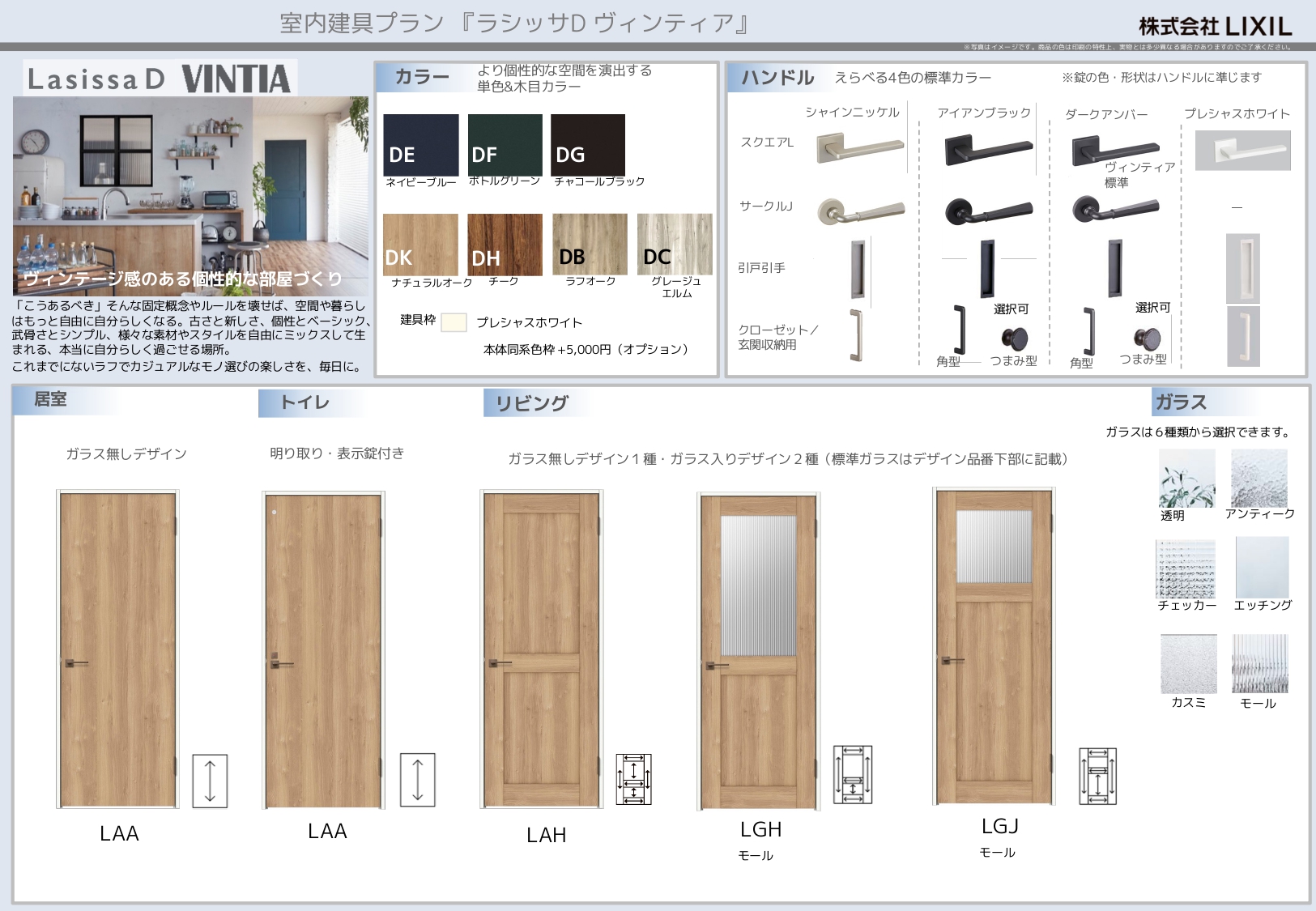The width and height of the screenshot is (1316, 911).
Task: Open the リビング section header
Action: coord(533,403)
